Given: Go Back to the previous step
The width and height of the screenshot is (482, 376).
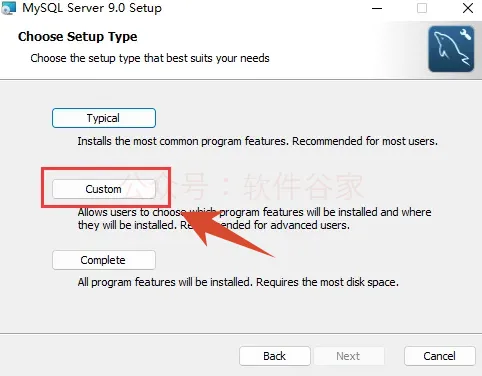Looking at the screenshot, I should coord(275,356).
